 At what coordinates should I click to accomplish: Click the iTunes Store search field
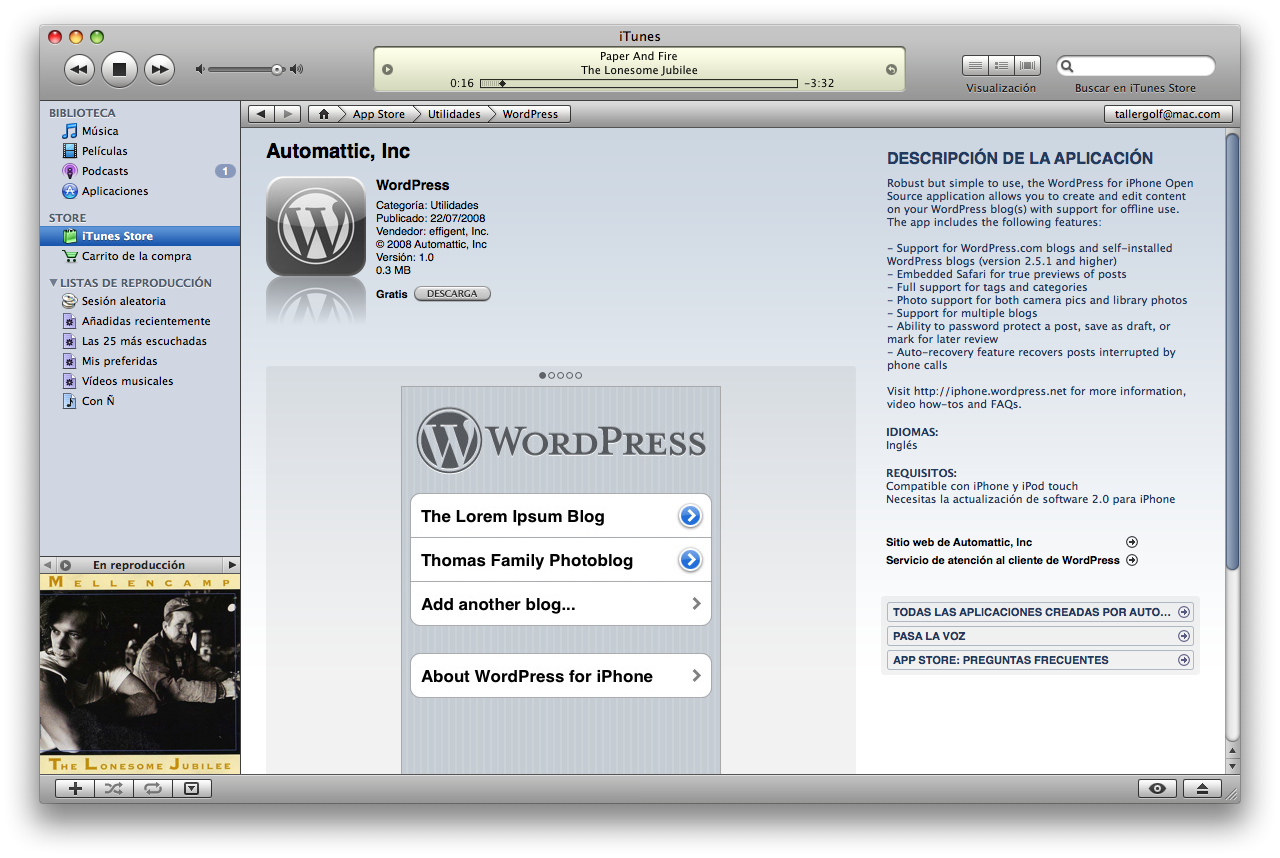pos(1136,66)
